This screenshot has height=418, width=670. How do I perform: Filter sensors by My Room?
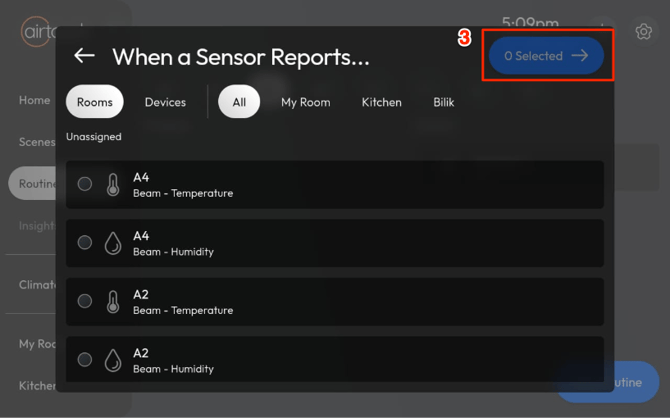[x=305, y=102]
